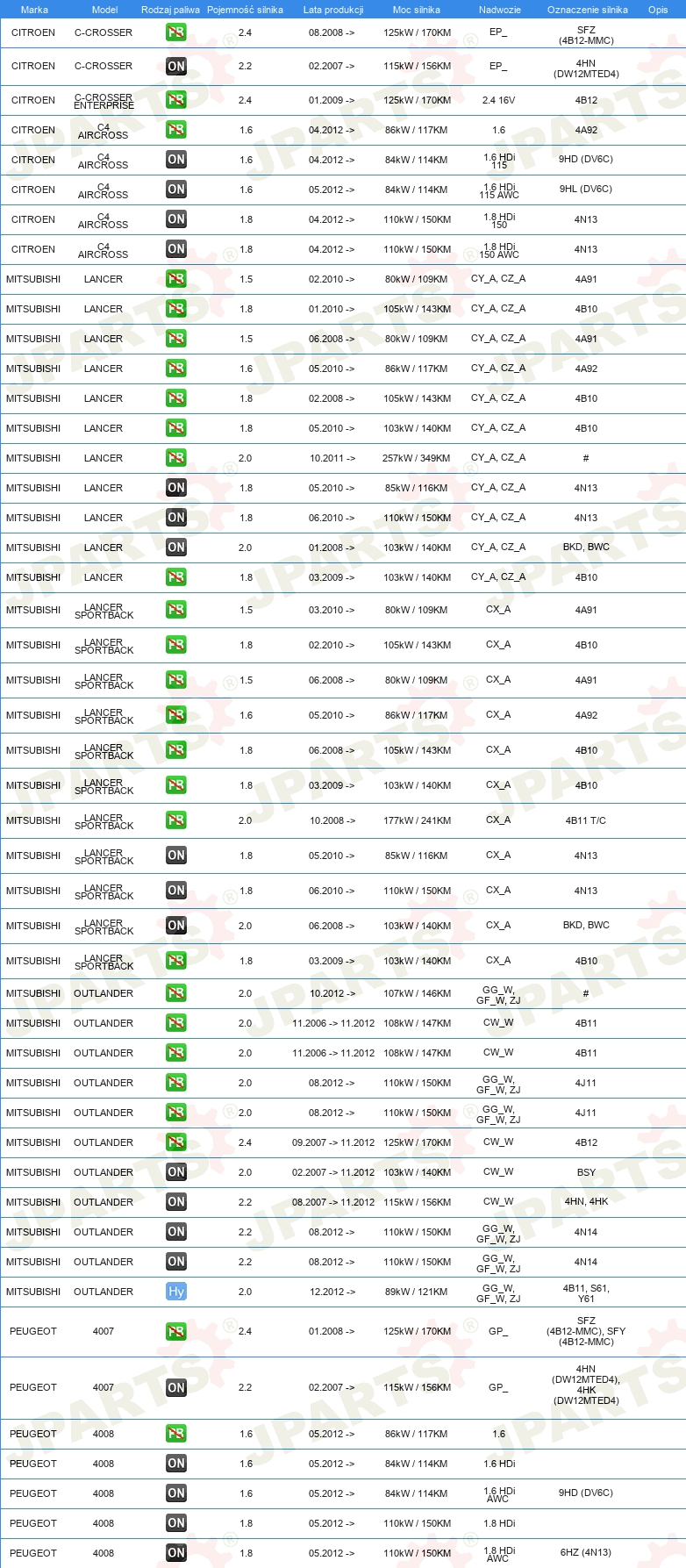Click the PB icon in the Outlander 2.4 4B12 row
This screenshot has height=1568, width=686.
point(176,1142)
